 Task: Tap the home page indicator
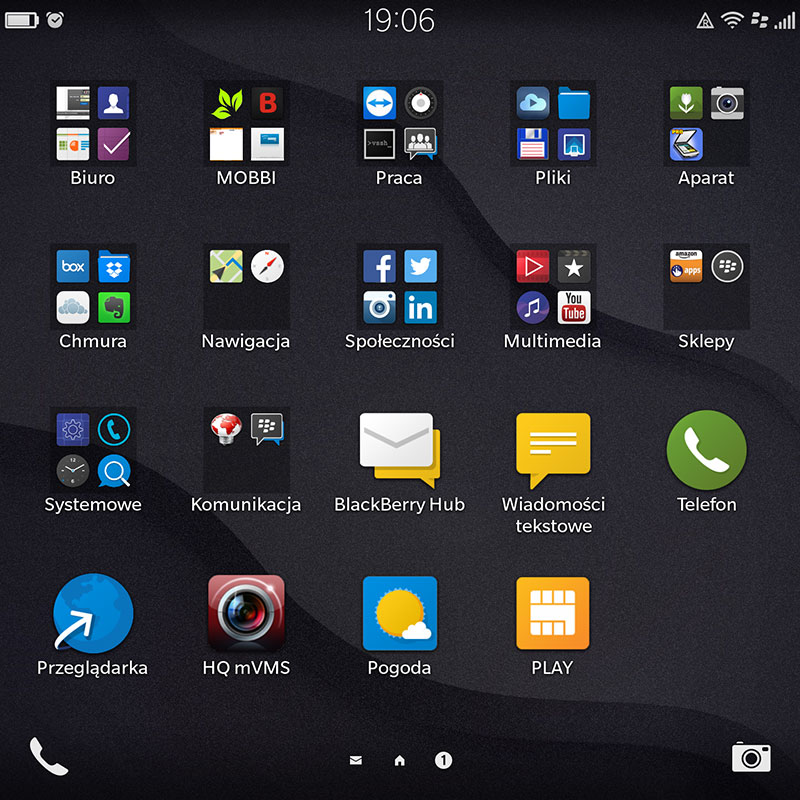point(399,761)
